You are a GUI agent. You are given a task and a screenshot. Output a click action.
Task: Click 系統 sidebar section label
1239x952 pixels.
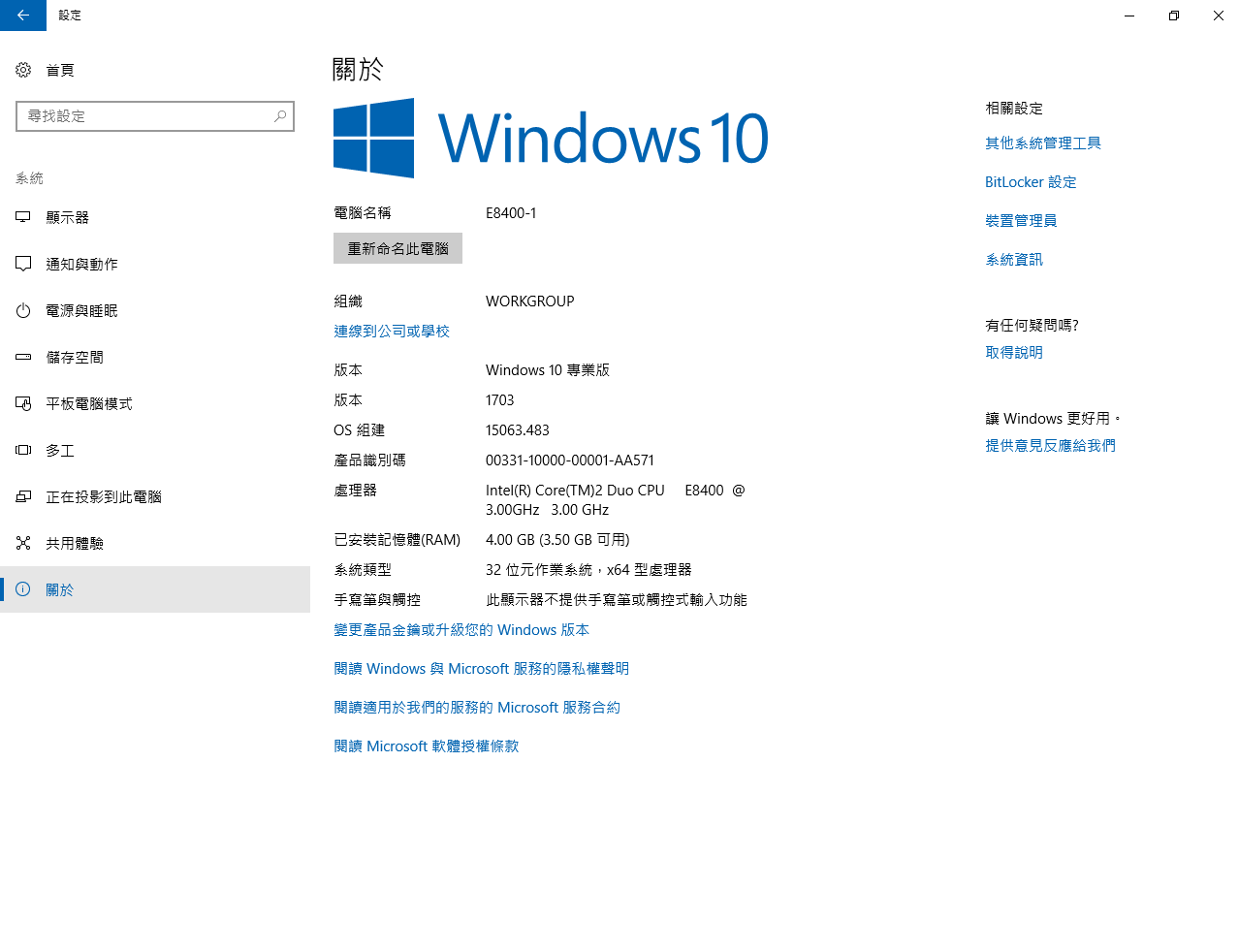click(29, 178)
